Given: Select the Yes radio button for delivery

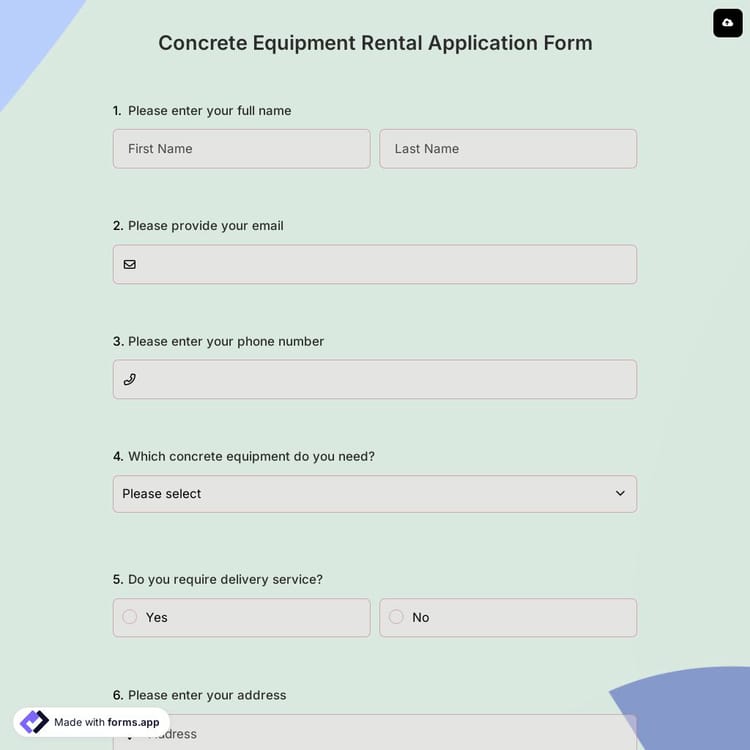Looking at the screenshot, I should (130, 617).
